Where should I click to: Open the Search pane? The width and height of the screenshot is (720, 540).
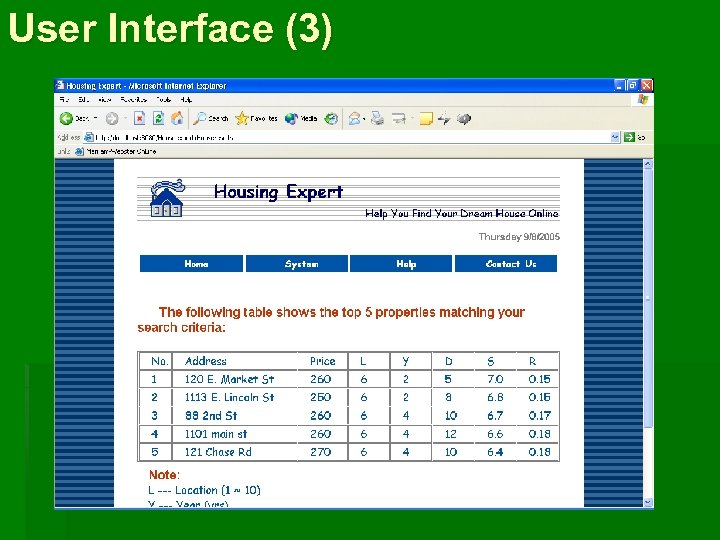pos(210,118)
